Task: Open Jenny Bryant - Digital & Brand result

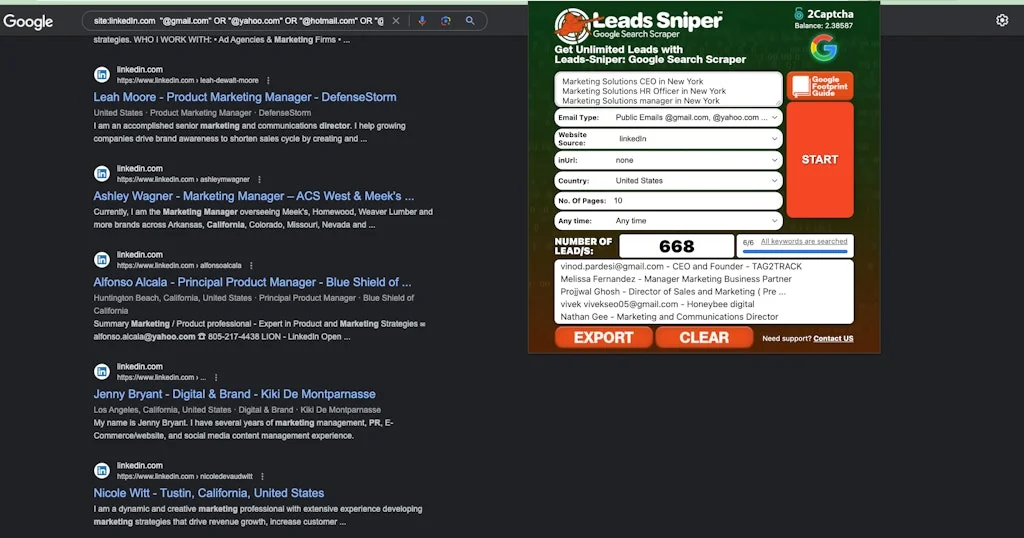Action: 234,394
